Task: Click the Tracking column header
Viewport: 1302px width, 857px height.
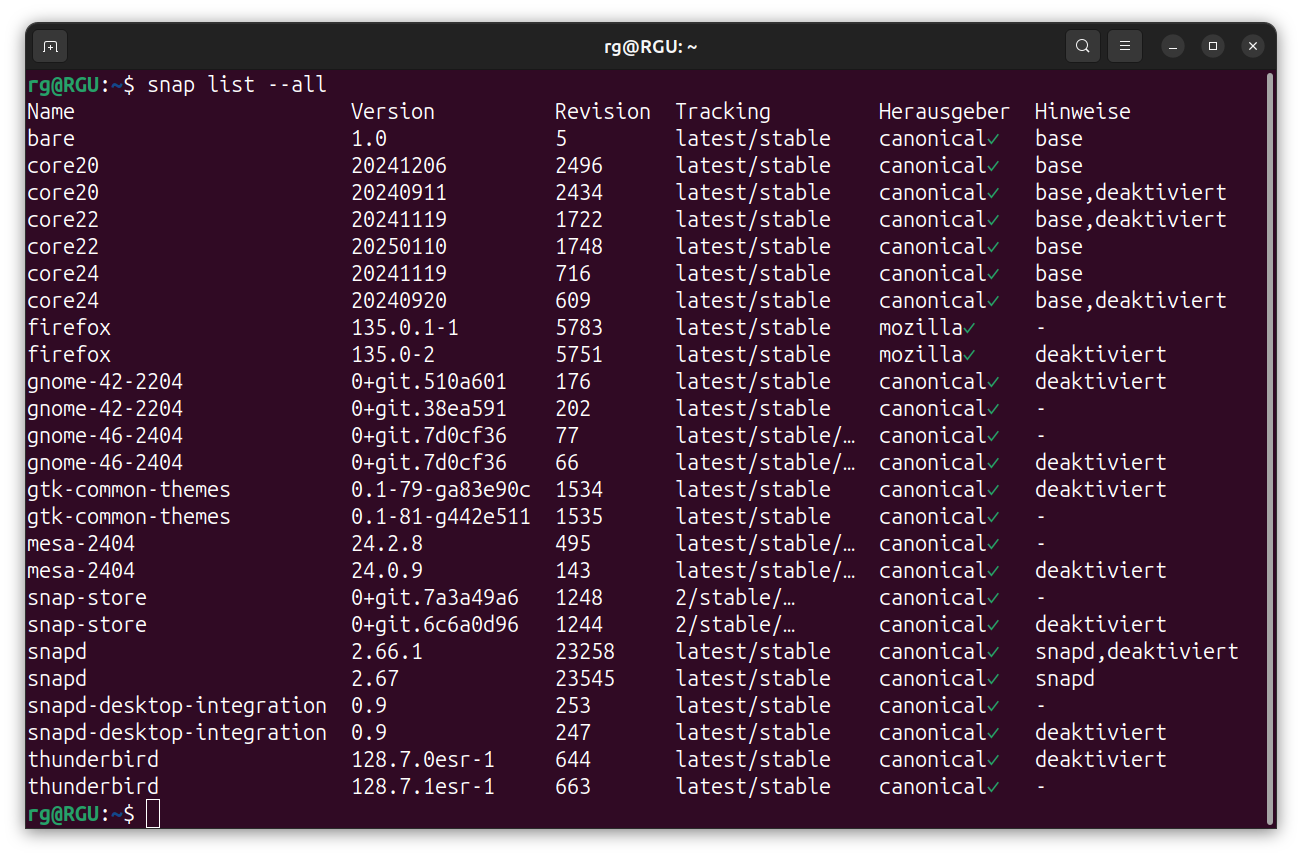Action: point(723,112)
